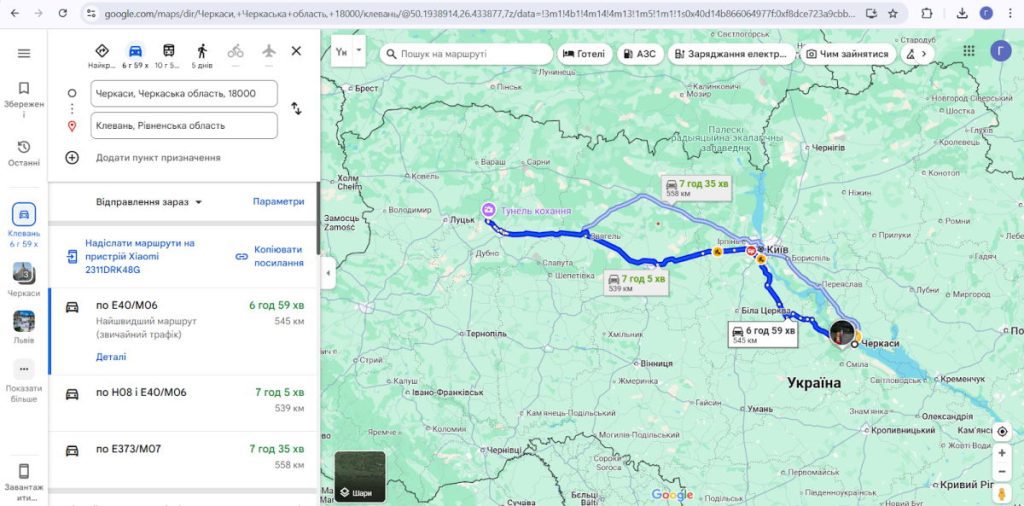This screenshot has width=1024, height=506.
Task: Click Черкаси origin photo marker on map
Action: pos(842,333)
